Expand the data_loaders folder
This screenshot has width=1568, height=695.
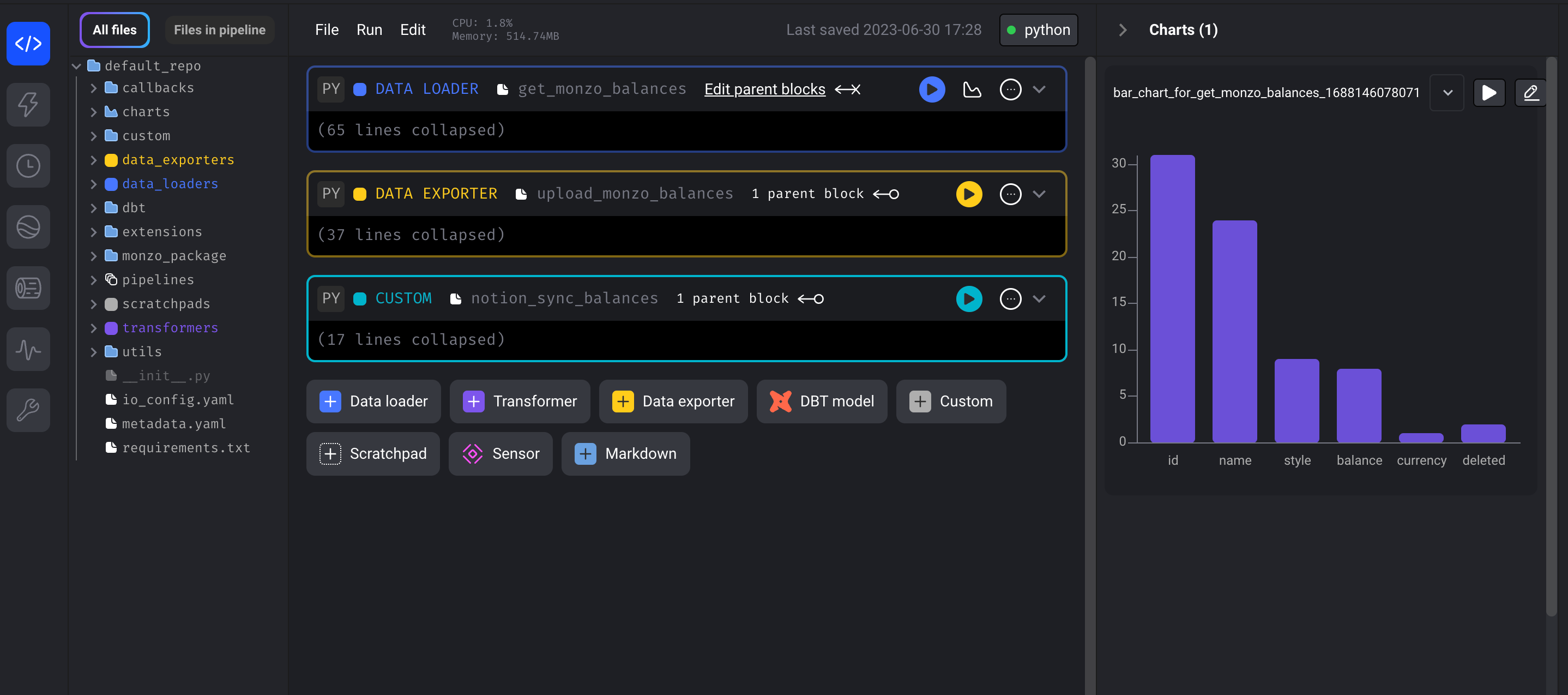coord(94,183)
